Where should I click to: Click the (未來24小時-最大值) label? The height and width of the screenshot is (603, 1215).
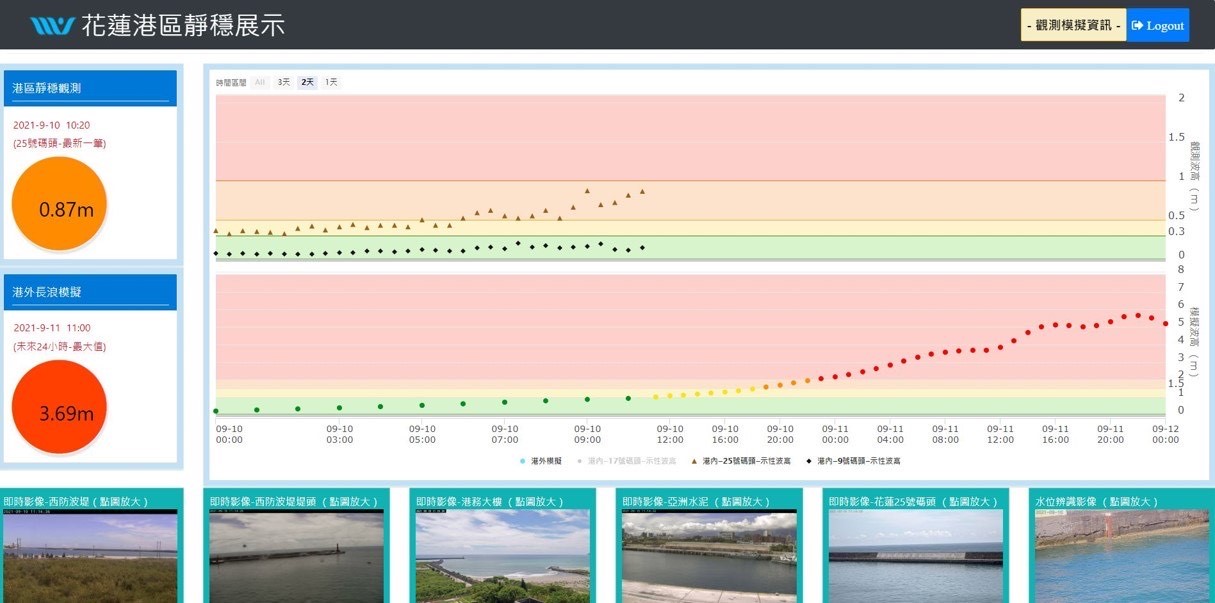coord(59,346)
